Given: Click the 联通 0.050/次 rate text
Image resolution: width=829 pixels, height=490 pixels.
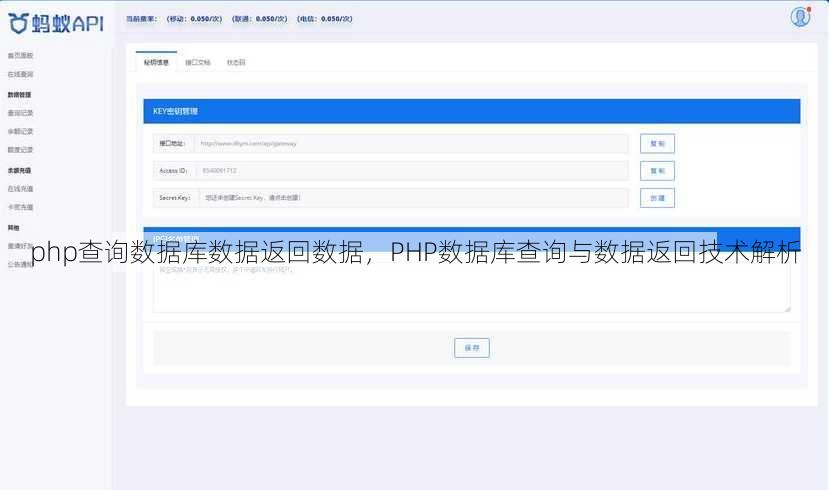Looking at the screenshot, I should coord(260,19).
